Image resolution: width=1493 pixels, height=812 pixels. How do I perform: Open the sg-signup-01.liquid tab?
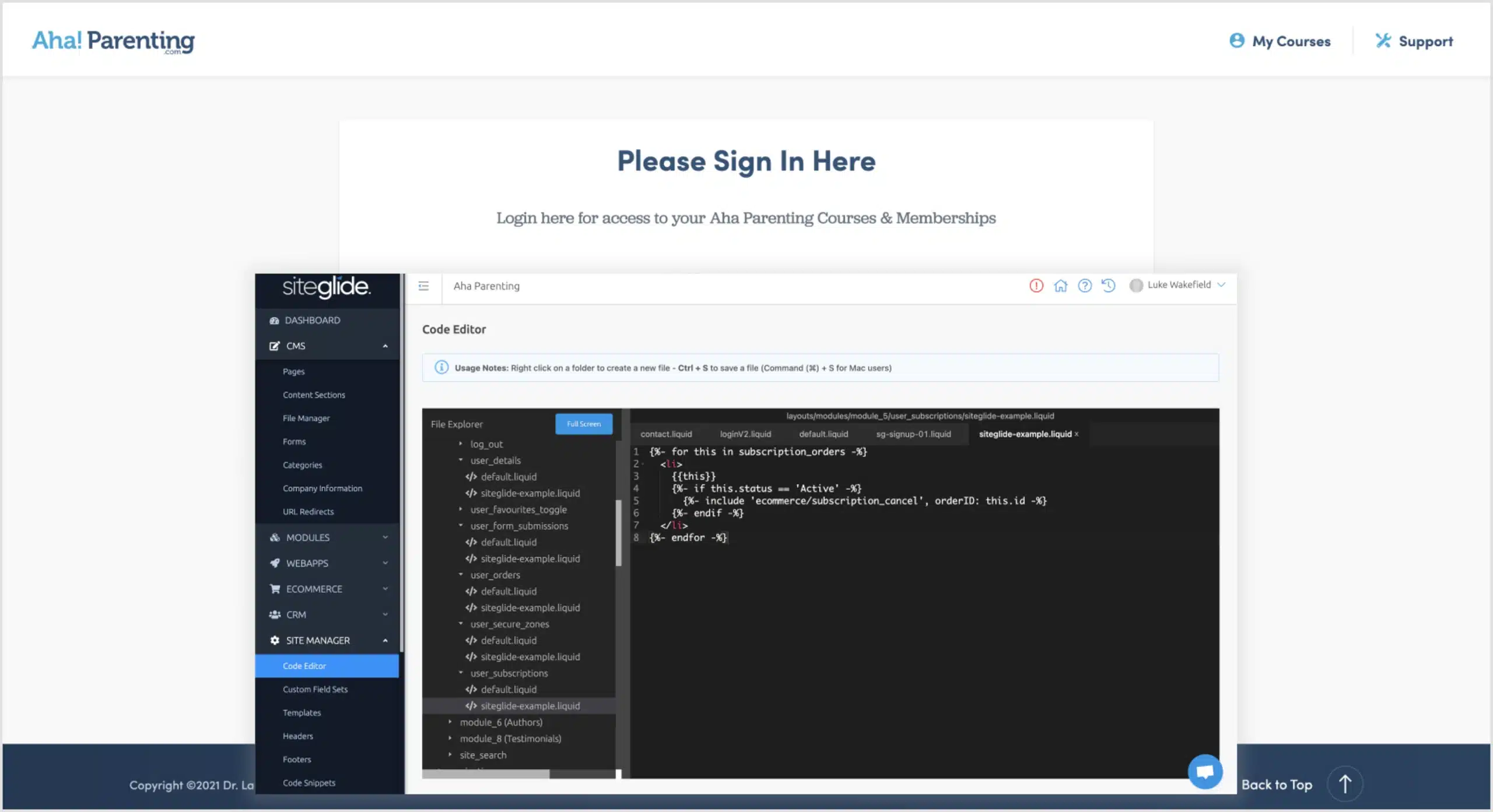tap(913, 434)
